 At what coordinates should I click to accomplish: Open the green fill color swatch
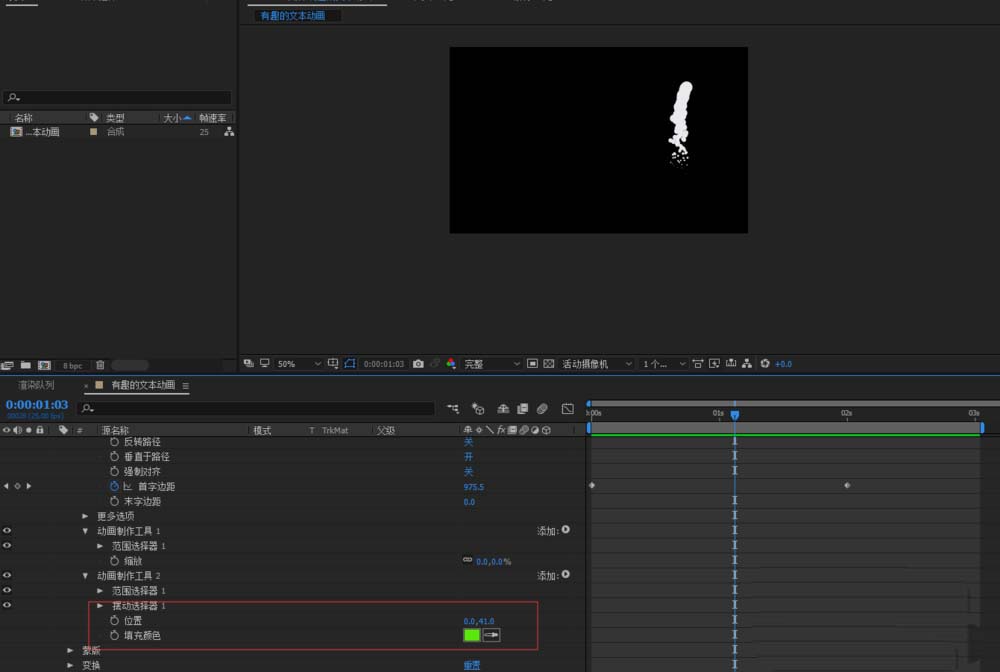[x=471, y=635]
